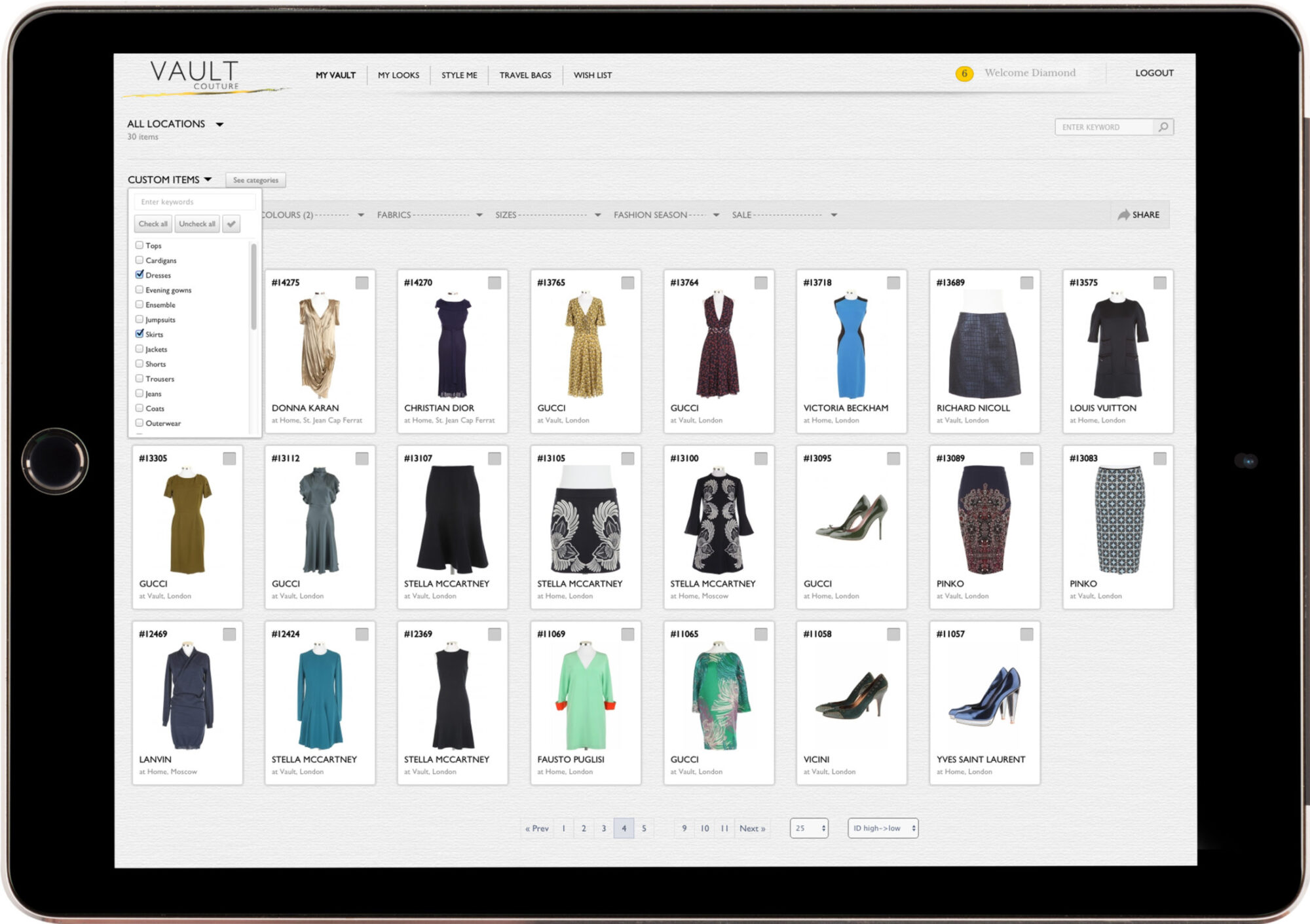The width and height of the screenshot is (1310, 924).
Task: Click the yellow notification badge showing 6
Action: [x=964, y=73]
